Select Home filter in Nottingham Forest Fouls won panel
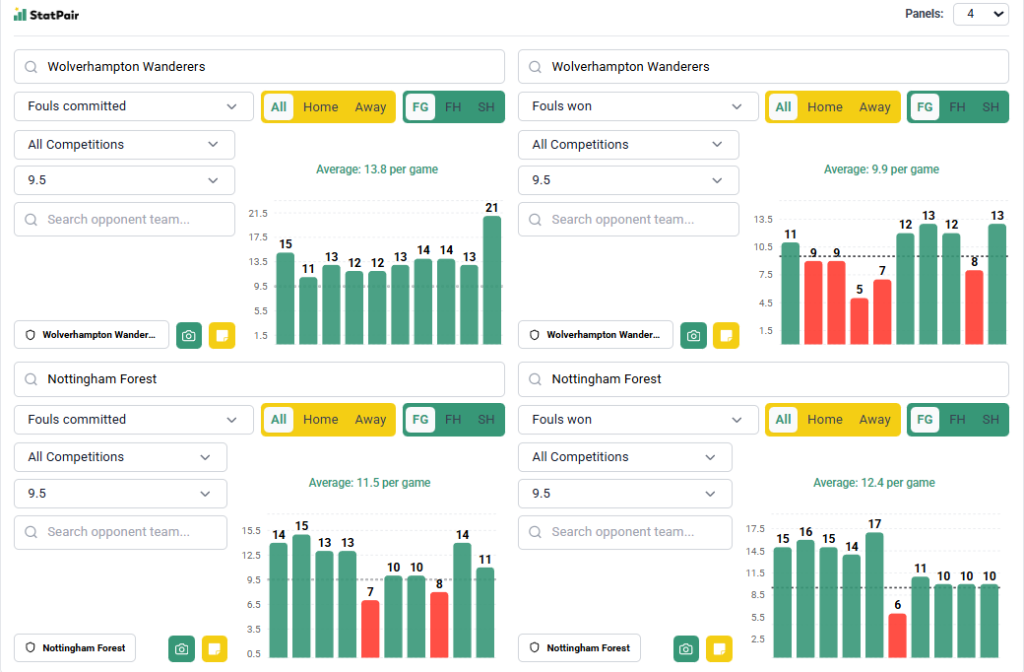This screenshot has height=672, width=1024. click(825, 420)
